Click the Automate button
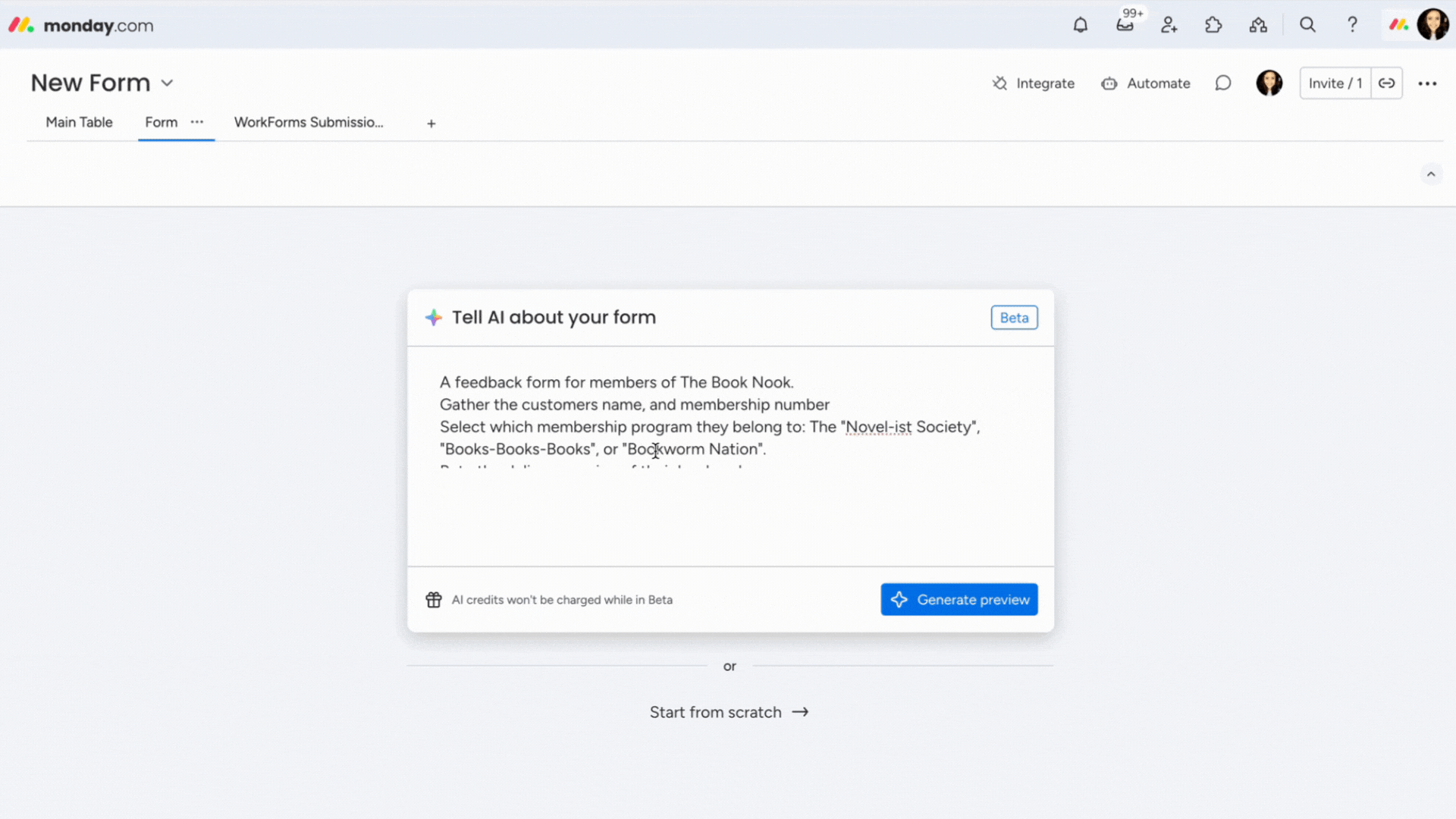The width and height of the screenshot is (1456, 819). [1146, 83]
